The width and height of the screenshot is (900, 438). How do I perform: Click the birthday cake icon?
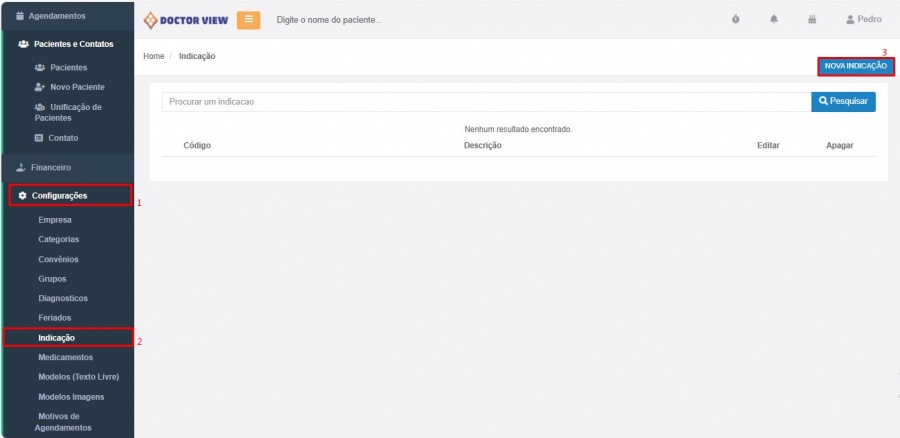[x=811, y=20]
